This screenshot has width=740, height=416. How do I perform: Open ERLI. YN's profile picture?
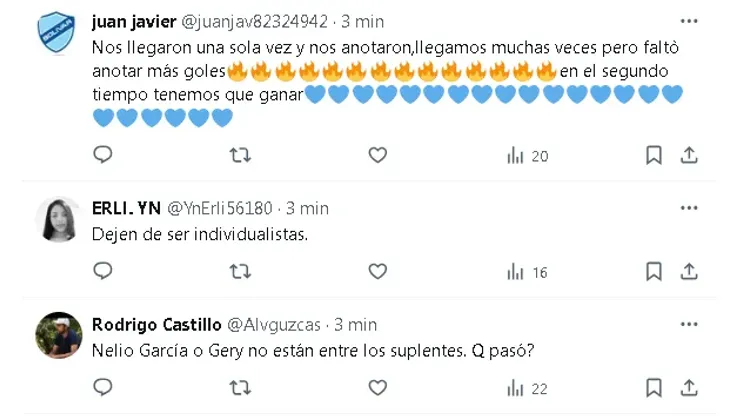[59, 219]
